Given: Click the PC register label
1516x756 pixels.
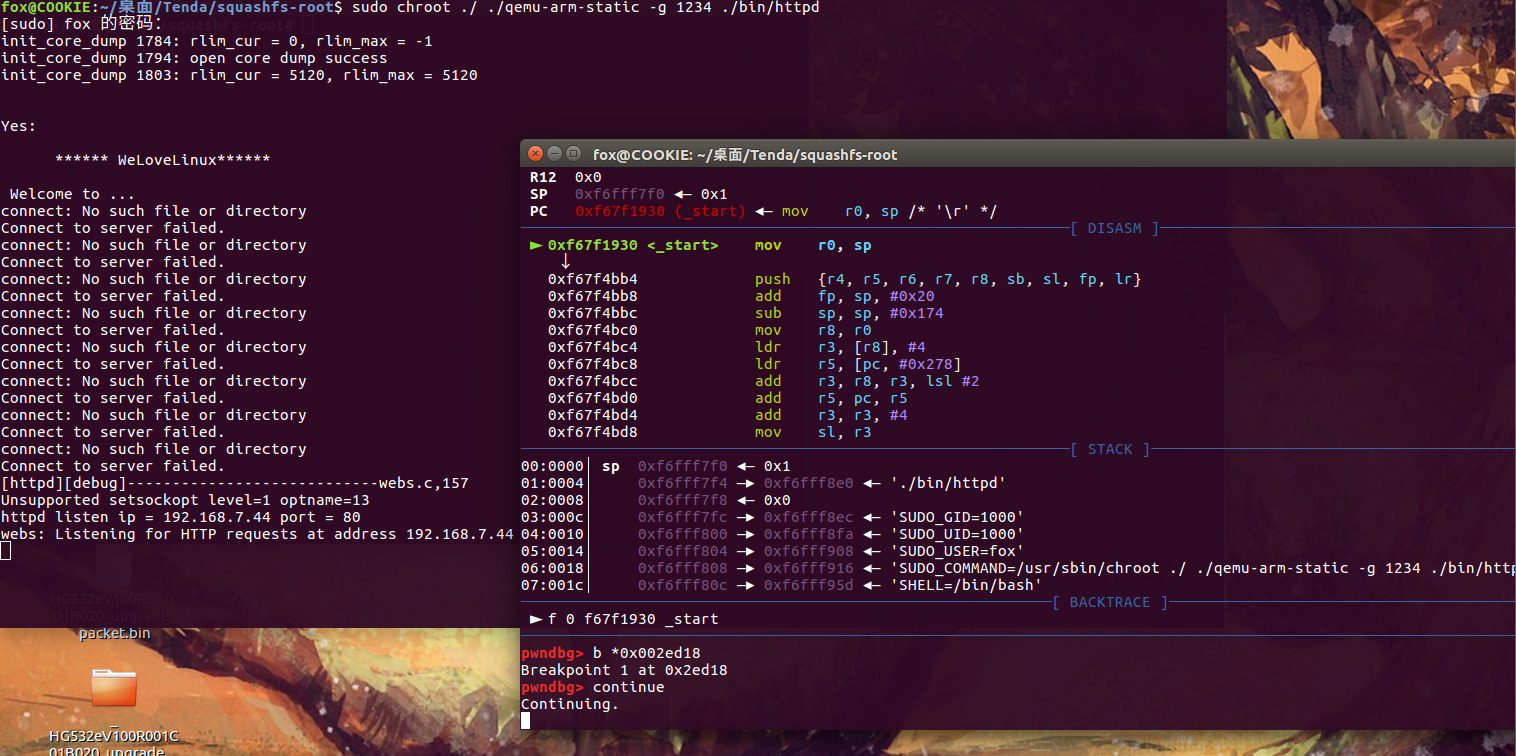Looking at the screenshot, I should (x=538, y=211).
